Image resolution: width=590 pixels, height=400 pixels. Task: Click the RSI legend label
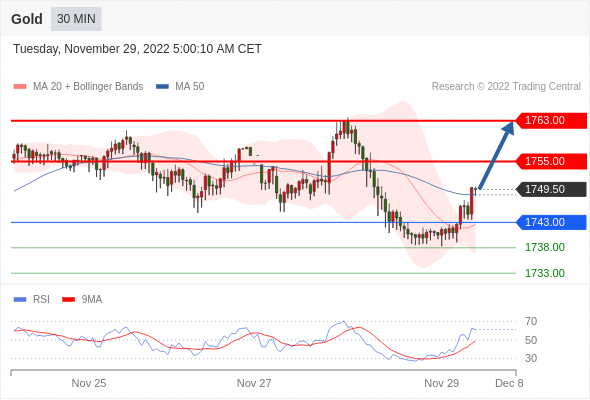[41, 300]
